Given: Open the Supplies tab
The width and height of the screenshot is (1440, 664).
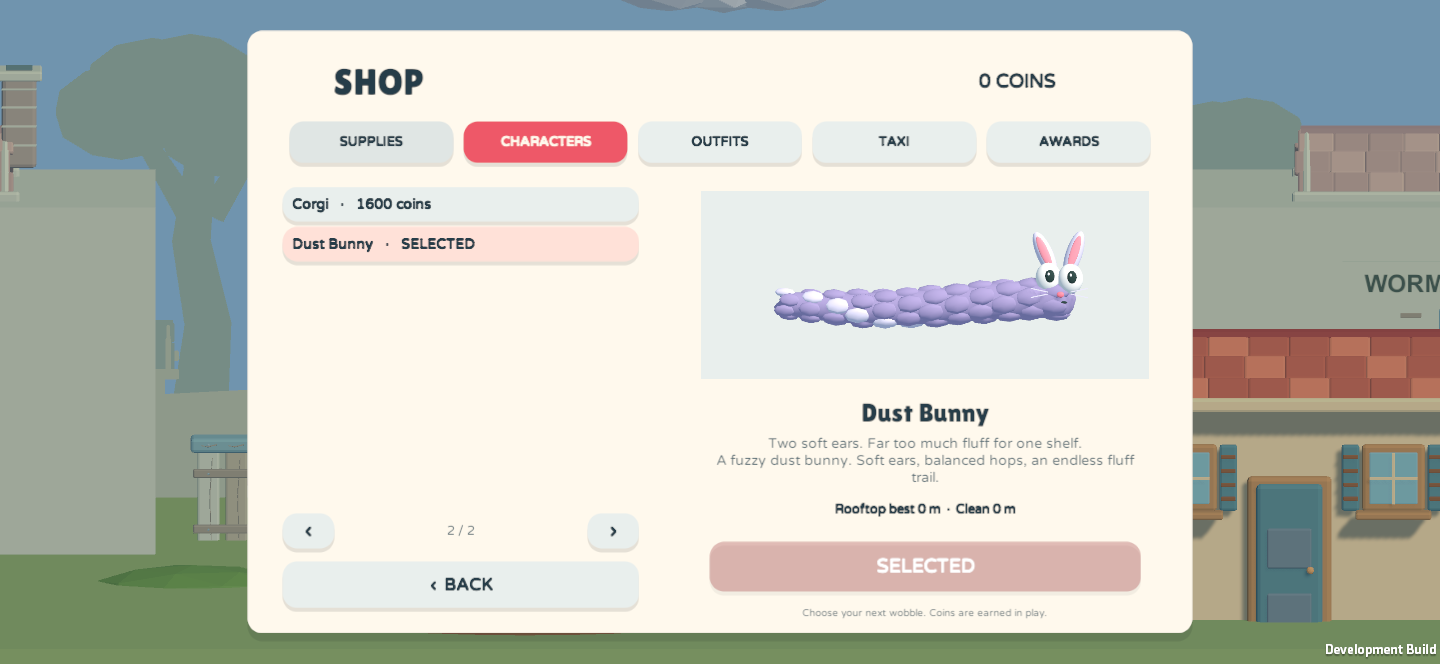Looking at the screenshot, I should pyautogui.click(x=371, y=142).
